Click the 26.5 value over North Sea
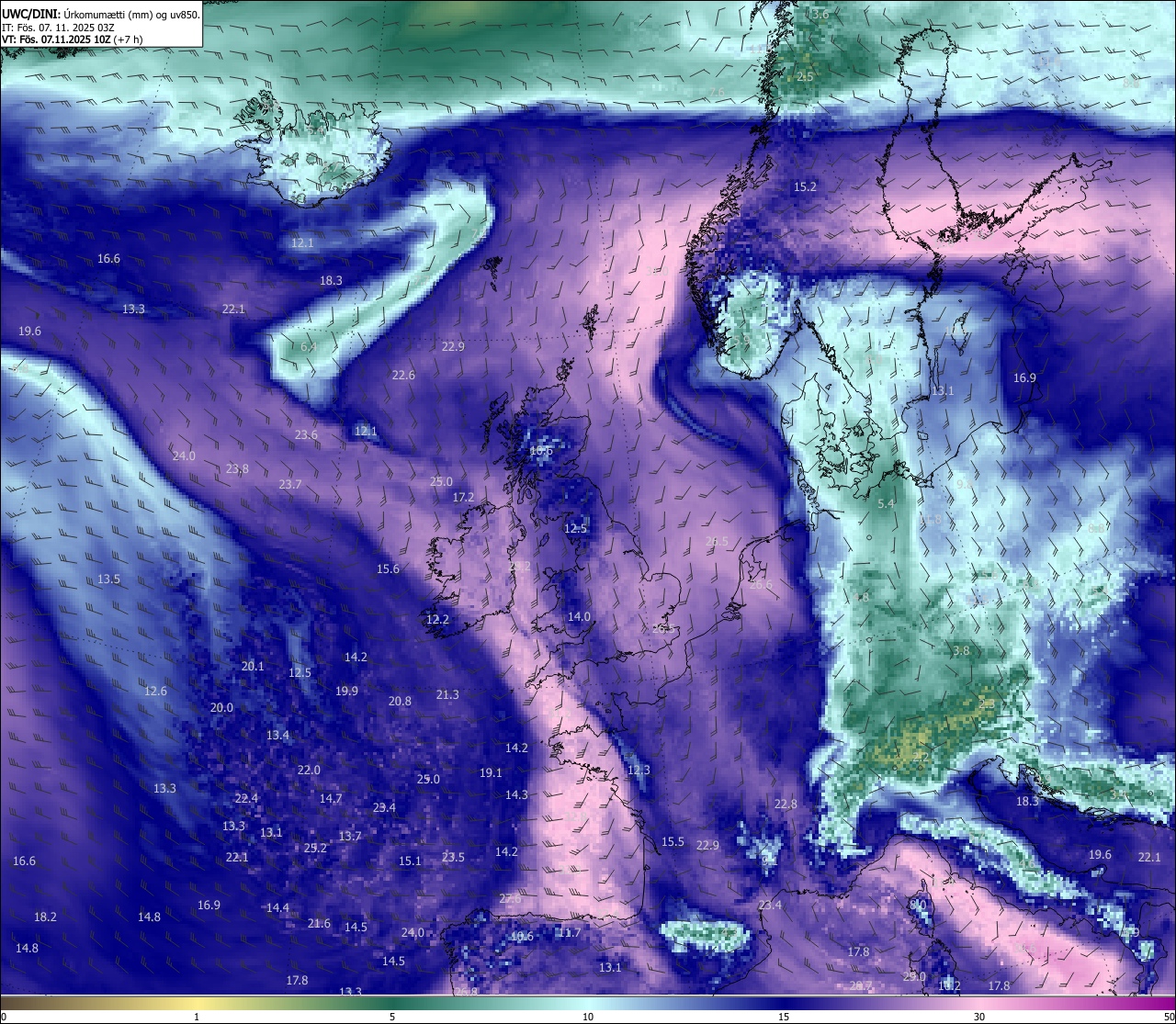The height and width of the screenshot is (1024, 1176). (x=717, y=541)
